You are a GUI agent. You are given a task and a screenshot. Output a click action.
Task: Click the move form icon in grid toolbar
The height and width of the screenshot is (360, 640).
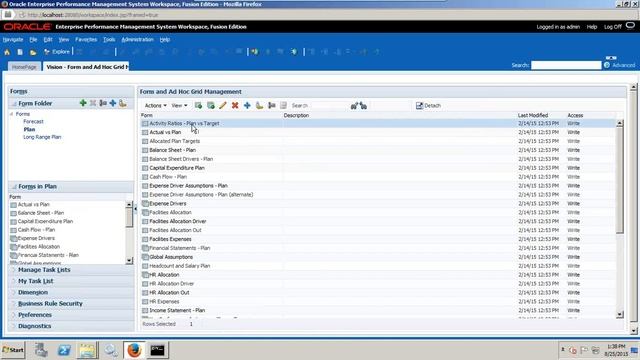271,106
